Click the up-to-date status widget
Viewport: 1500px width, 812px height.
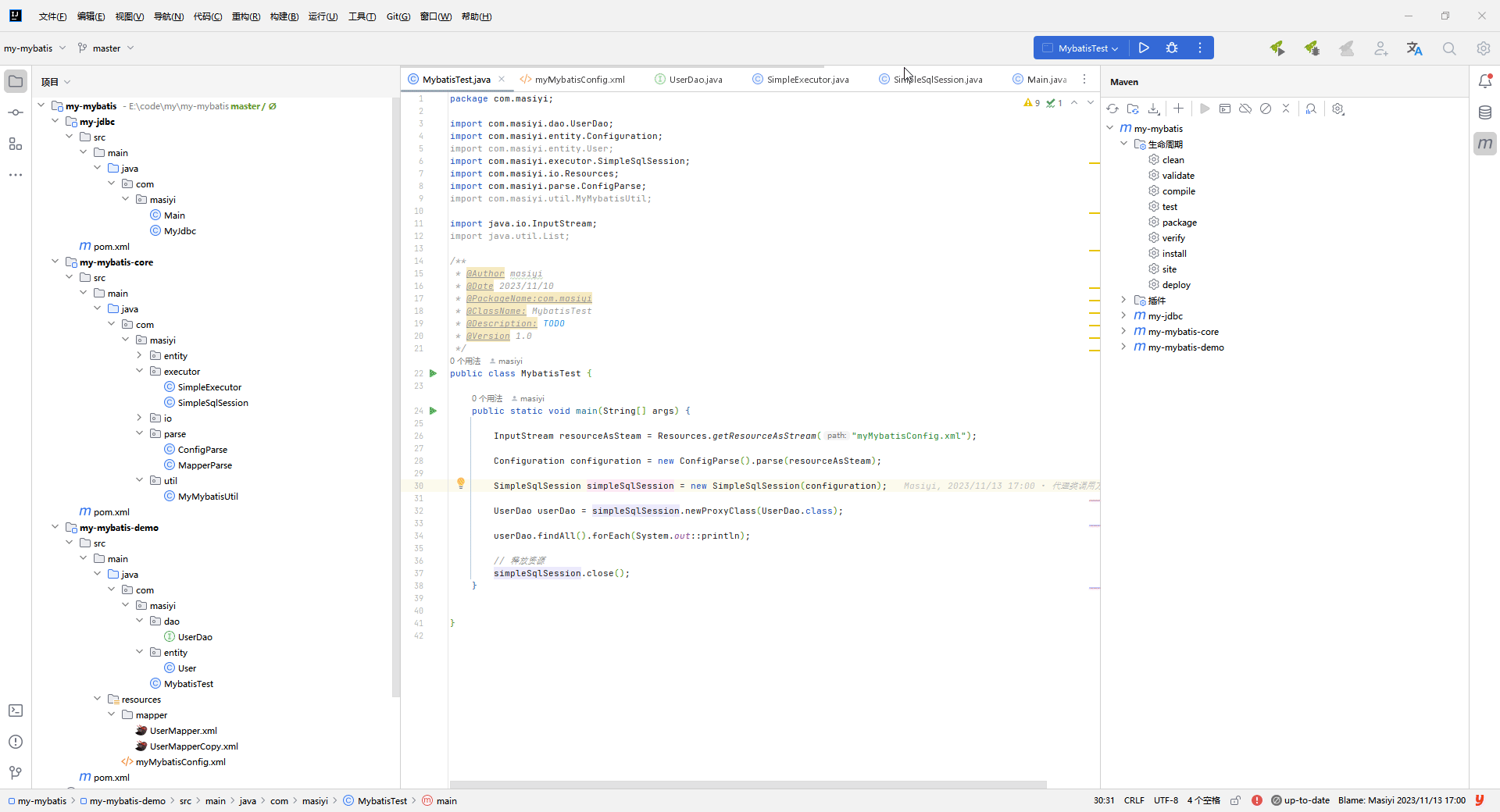[1300, 800]
